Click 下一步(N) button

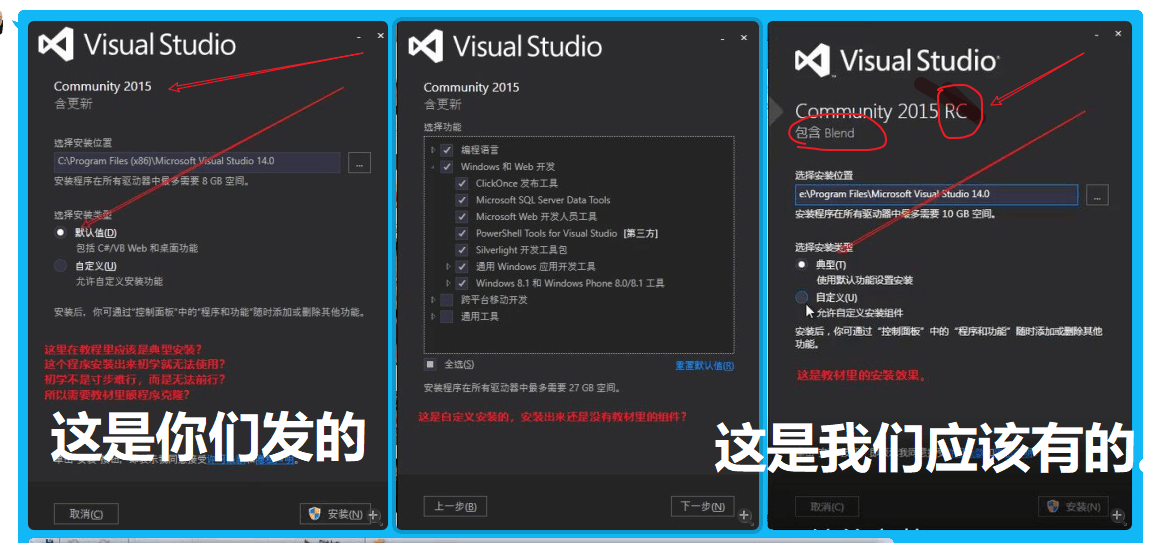tap(702, 506)
